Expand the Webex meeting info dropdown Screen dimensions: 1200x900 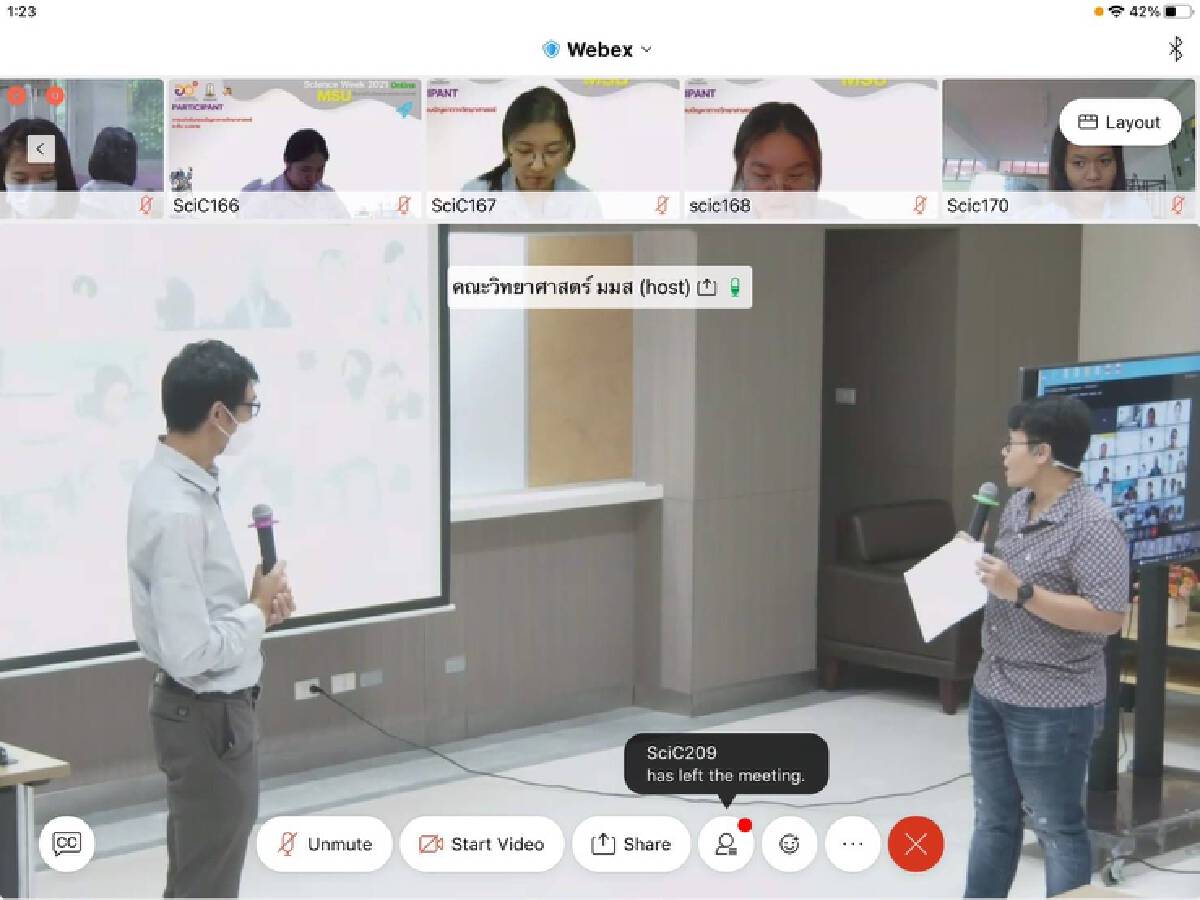point(646,49)
